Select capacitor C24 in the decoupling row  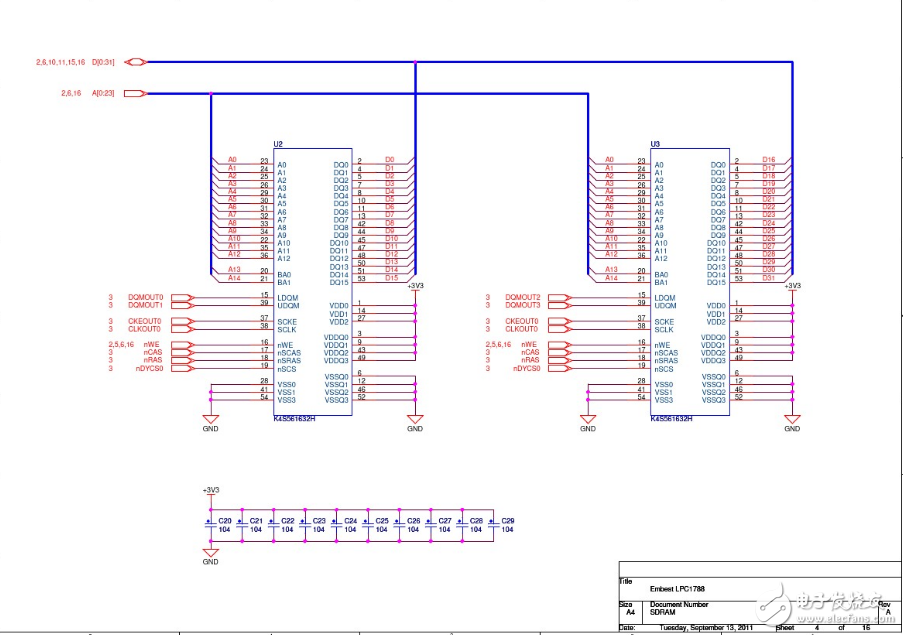coord(336,525)
